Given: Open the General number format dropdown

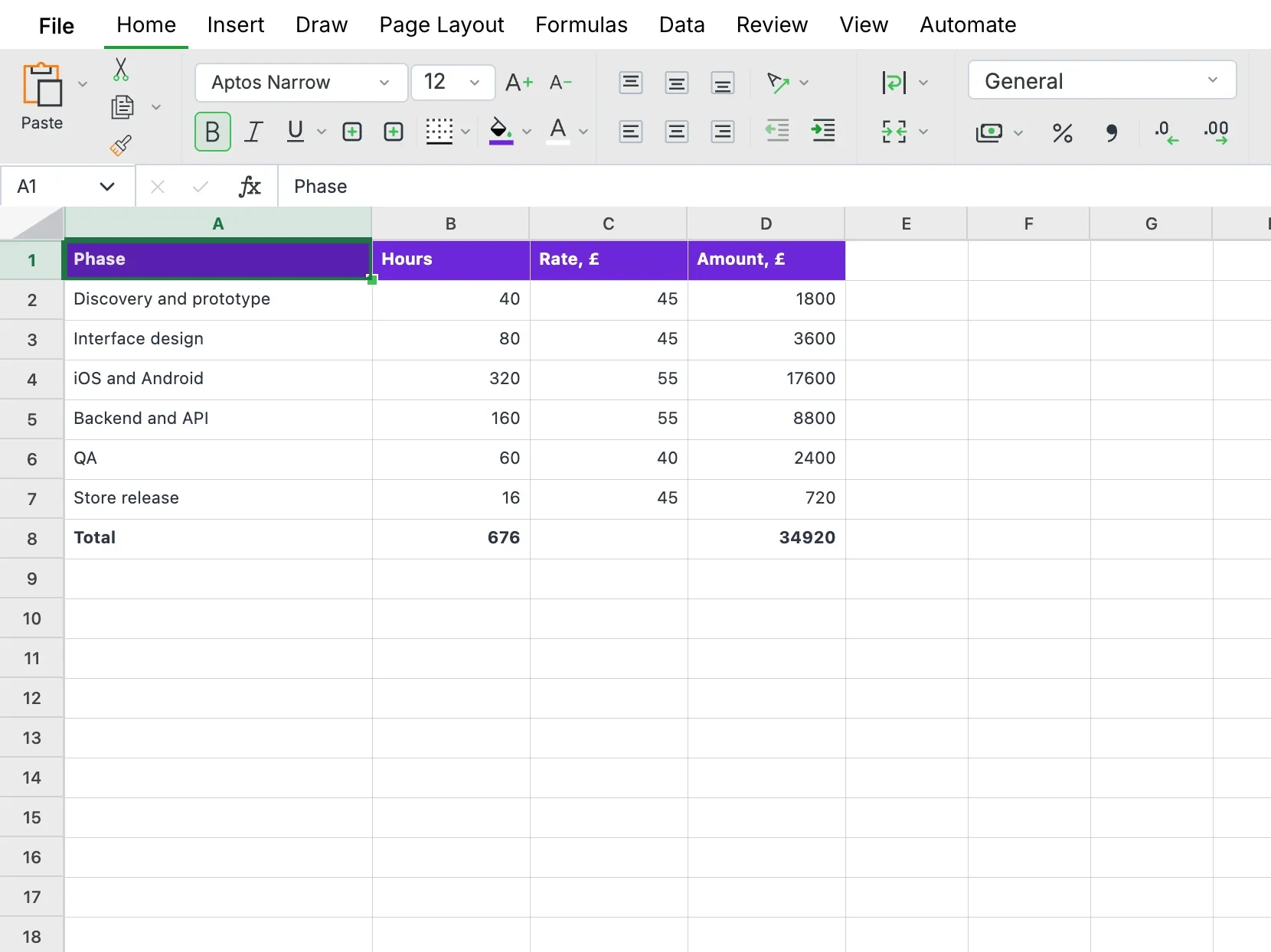Looking at the screenshot, I should point(1102,80).
